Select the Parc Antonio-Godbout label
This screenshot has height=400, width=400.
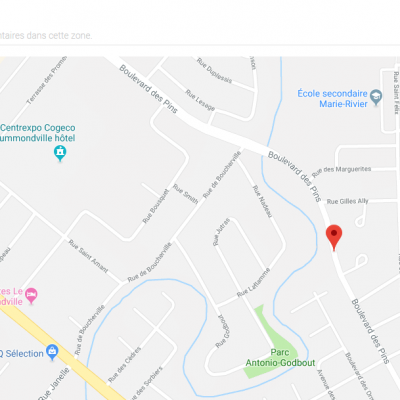[x=280, y=357]
